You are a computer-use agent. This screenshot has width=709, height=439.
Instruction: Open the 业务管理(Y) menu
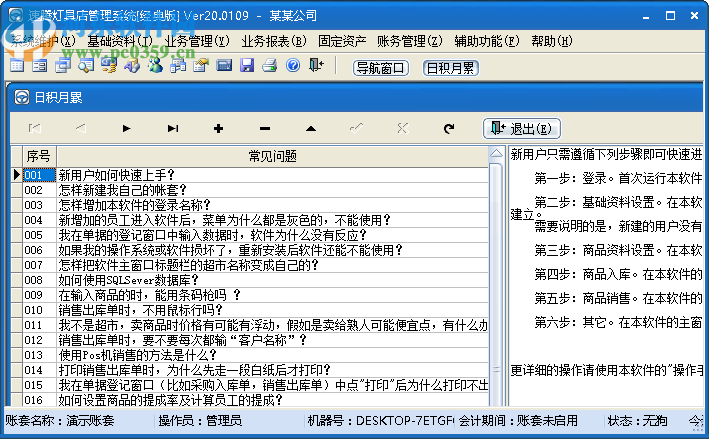pyautogui.click(x=197, y=41)
